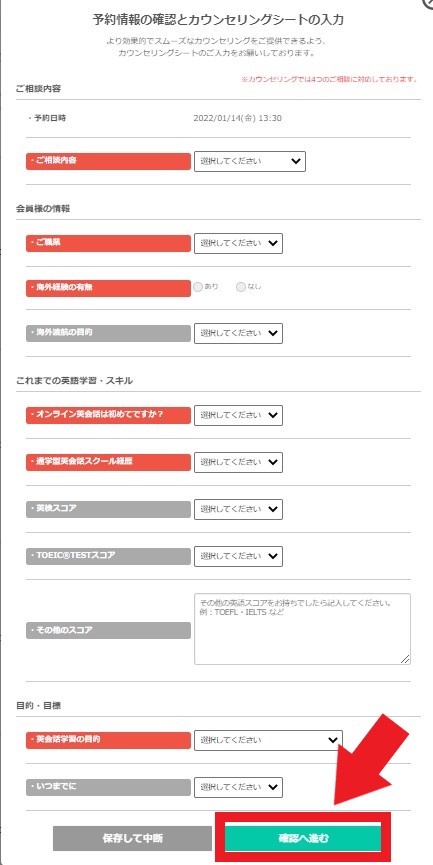433x865 pixels.
Task: Click the 英会話学習の目的 red label
Action: [x=108, y=740]
